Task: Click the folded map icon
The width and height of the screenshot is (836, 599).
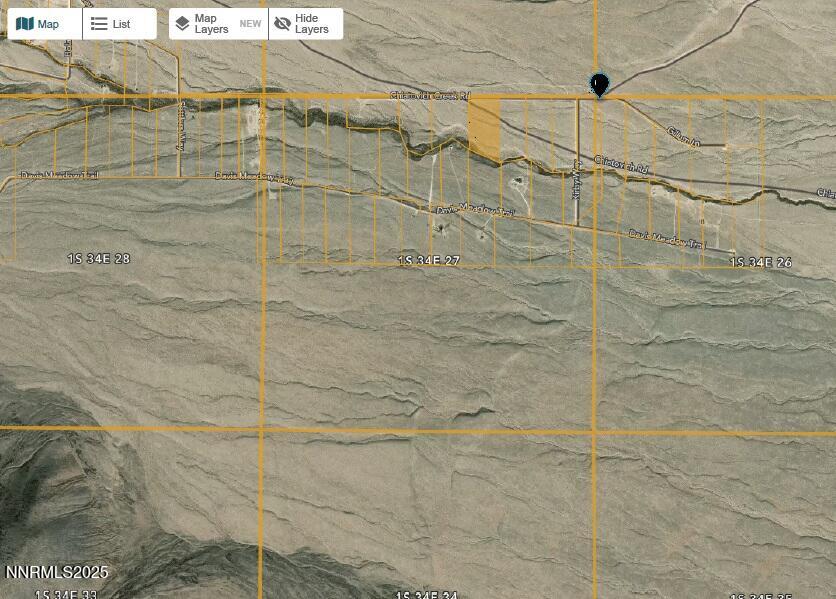Action: click(25, 24)
